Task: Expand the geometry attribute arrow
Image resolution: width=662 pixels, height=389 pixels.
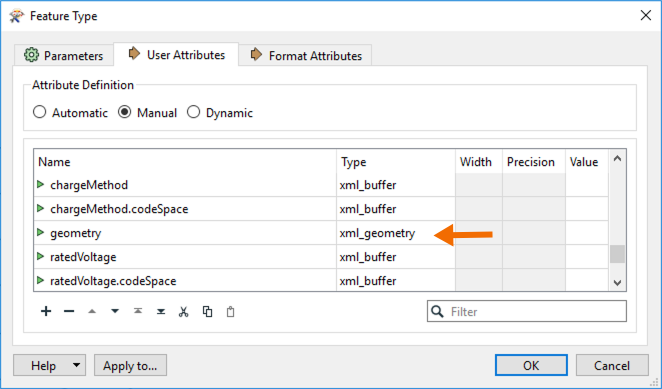Action: point(41,233)
